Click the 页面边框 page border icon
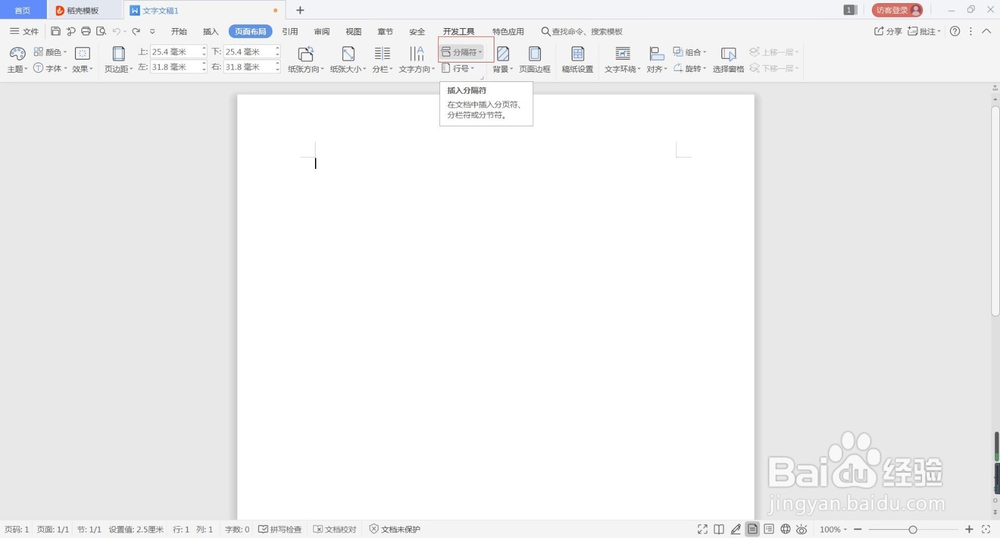This screenshot has height=538, width=1000. coord(534,54)
